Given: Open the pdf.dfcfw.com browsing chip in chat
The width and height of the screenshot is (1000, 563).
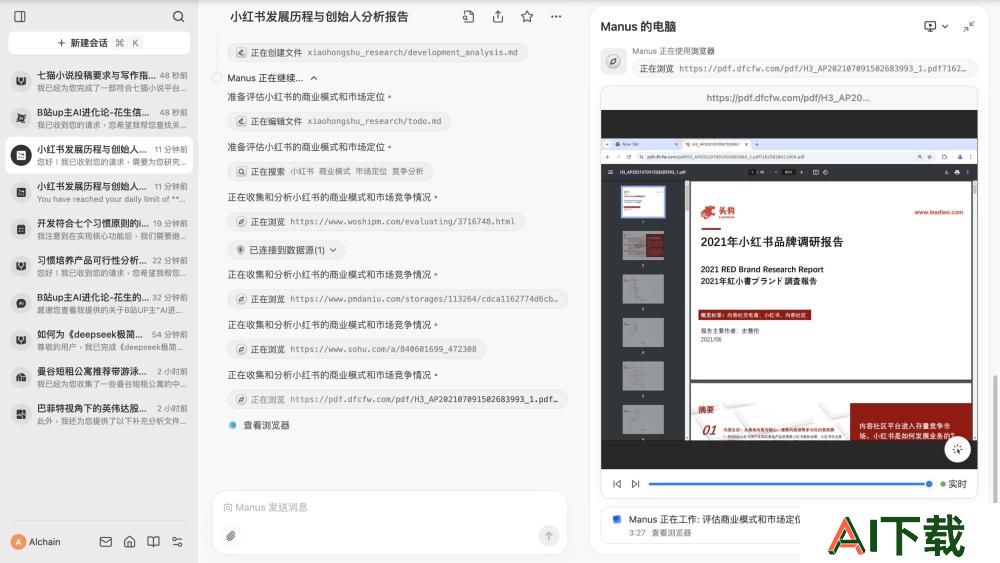Looking at the screenshot, I should (397, 399).
